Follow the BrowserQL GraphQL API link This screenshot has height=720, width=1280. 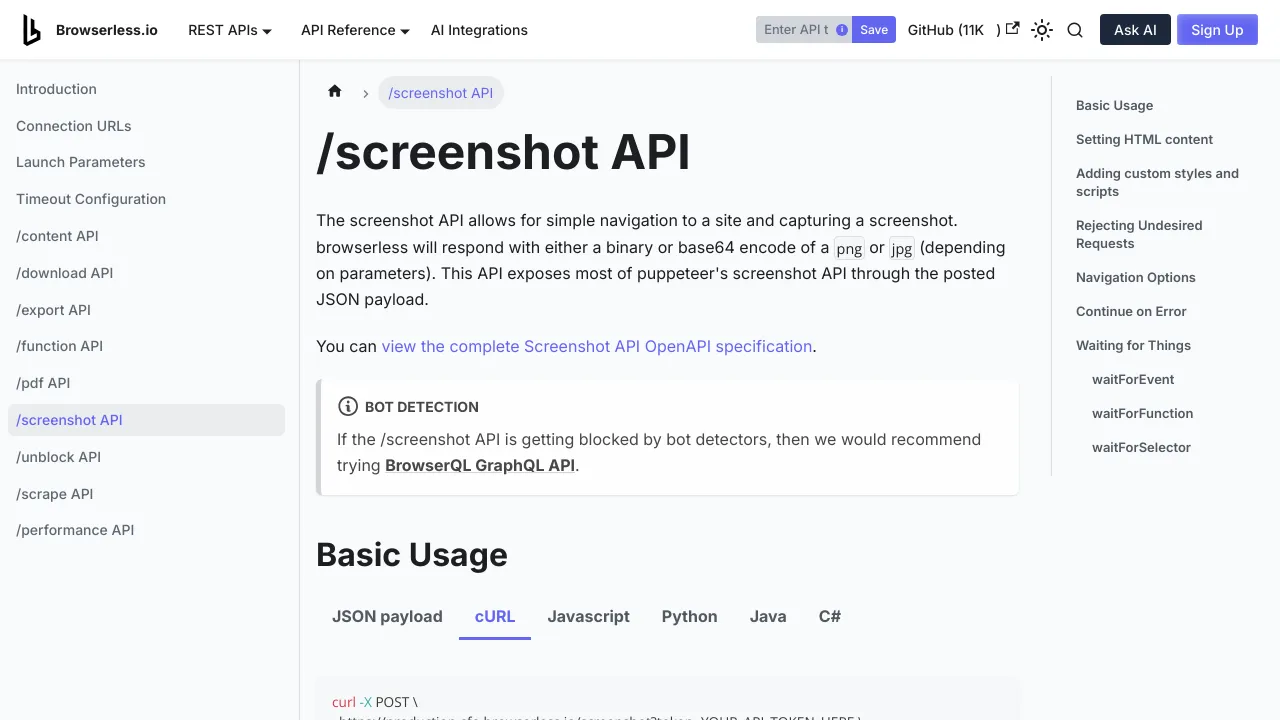479,465
